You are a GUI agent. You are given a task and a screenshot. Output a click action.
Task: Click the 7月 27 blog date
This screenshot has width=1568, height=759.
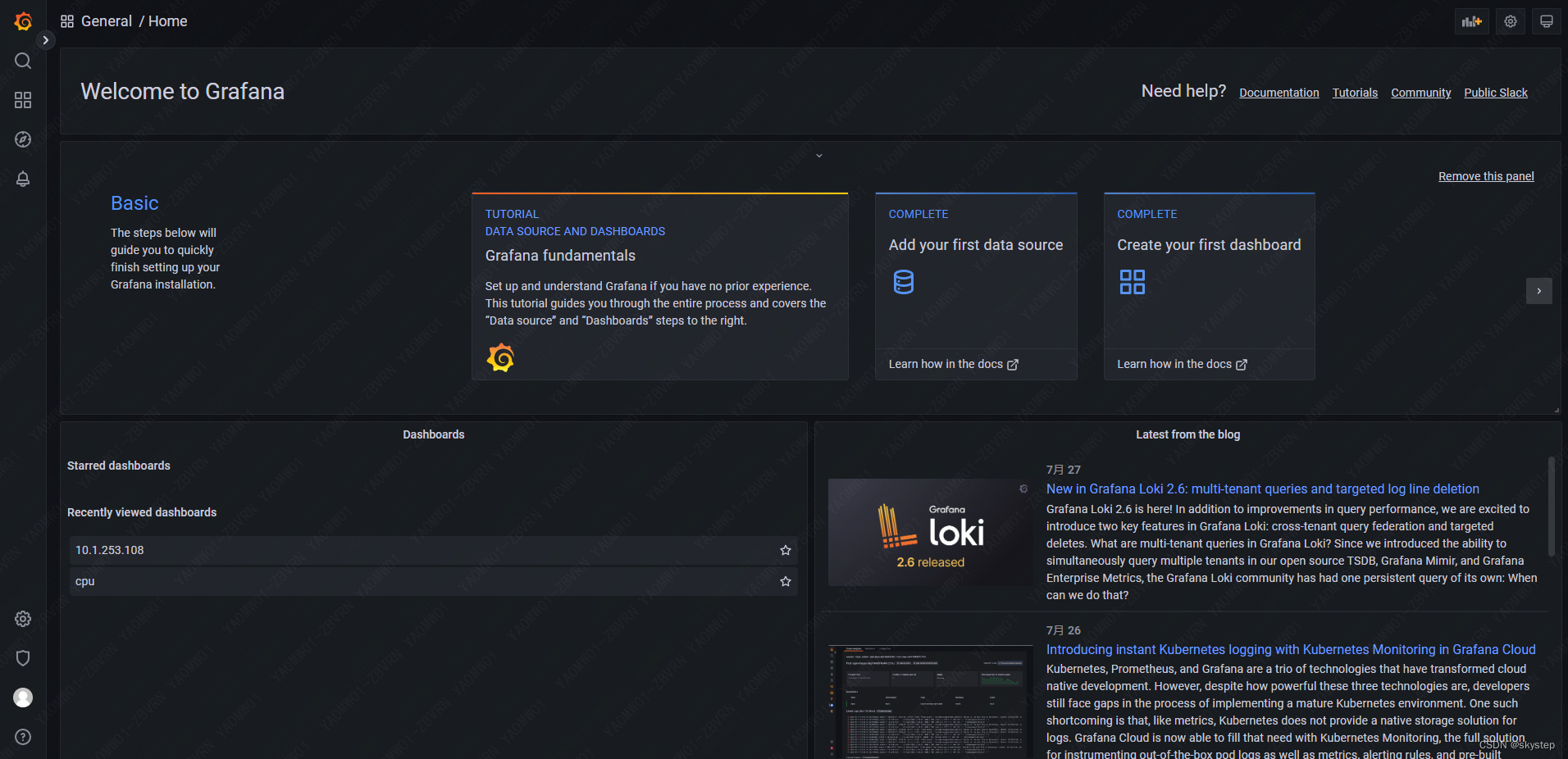pos(1064,470)
